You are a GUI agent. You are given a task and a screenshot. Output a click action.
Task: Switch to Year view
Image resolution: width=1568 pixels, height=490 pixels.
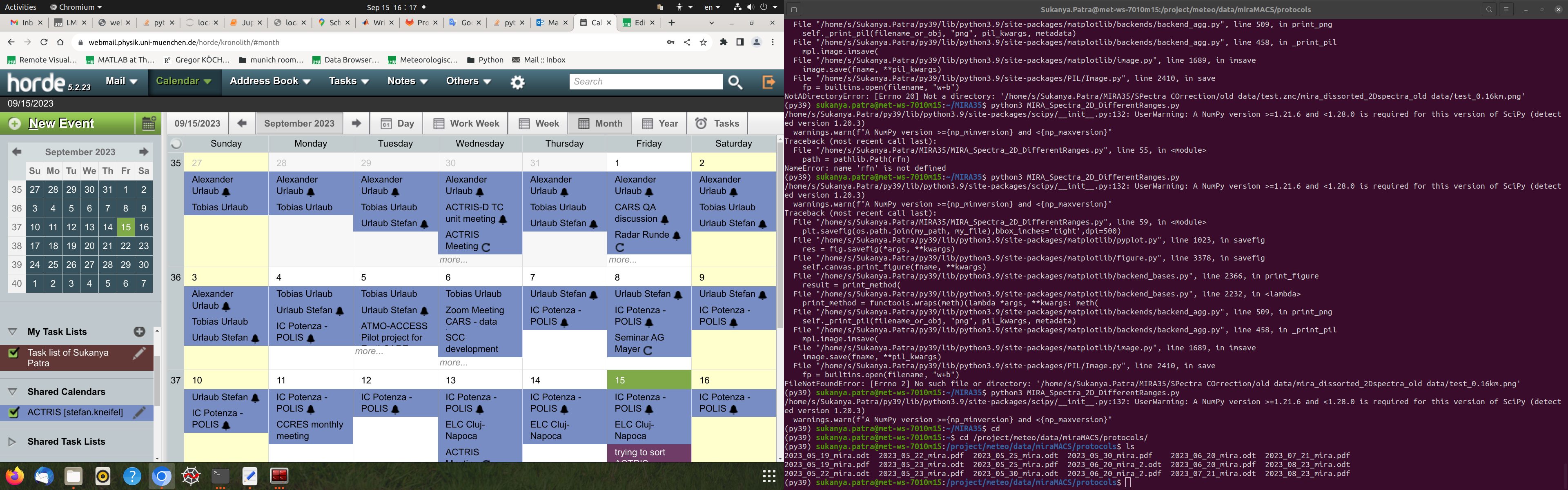coord(660,124)
